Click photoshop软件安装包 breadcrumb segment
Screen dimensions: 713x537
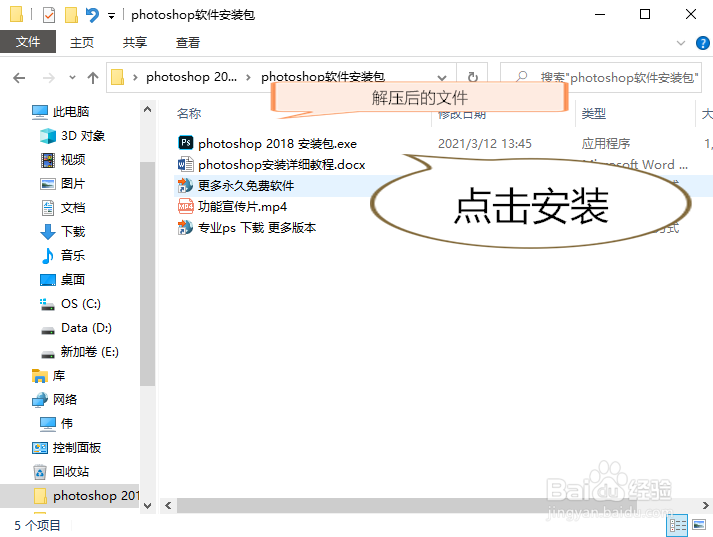click(323, 77)
